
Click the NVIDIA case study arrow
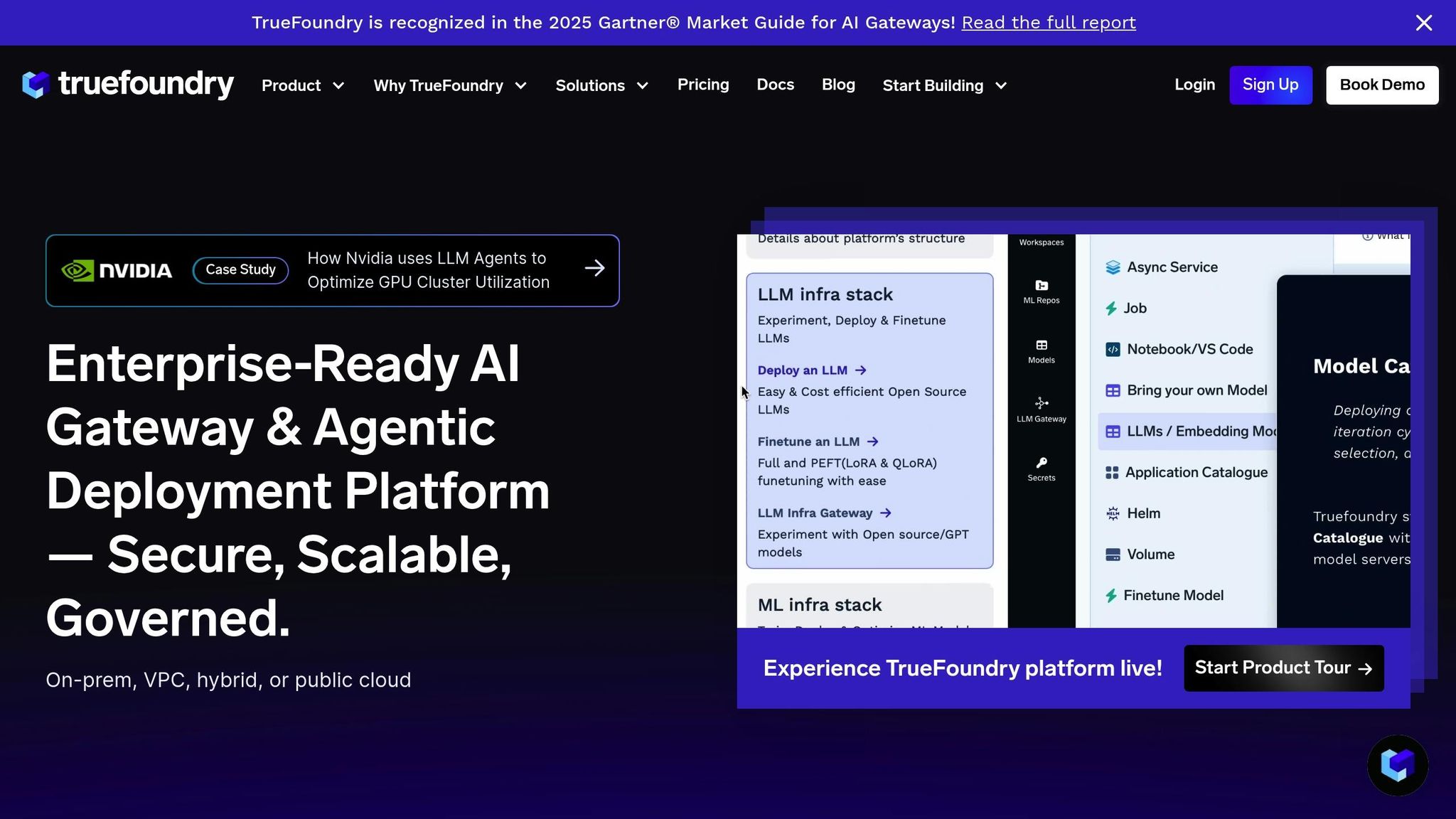click(x=594, y=269)
